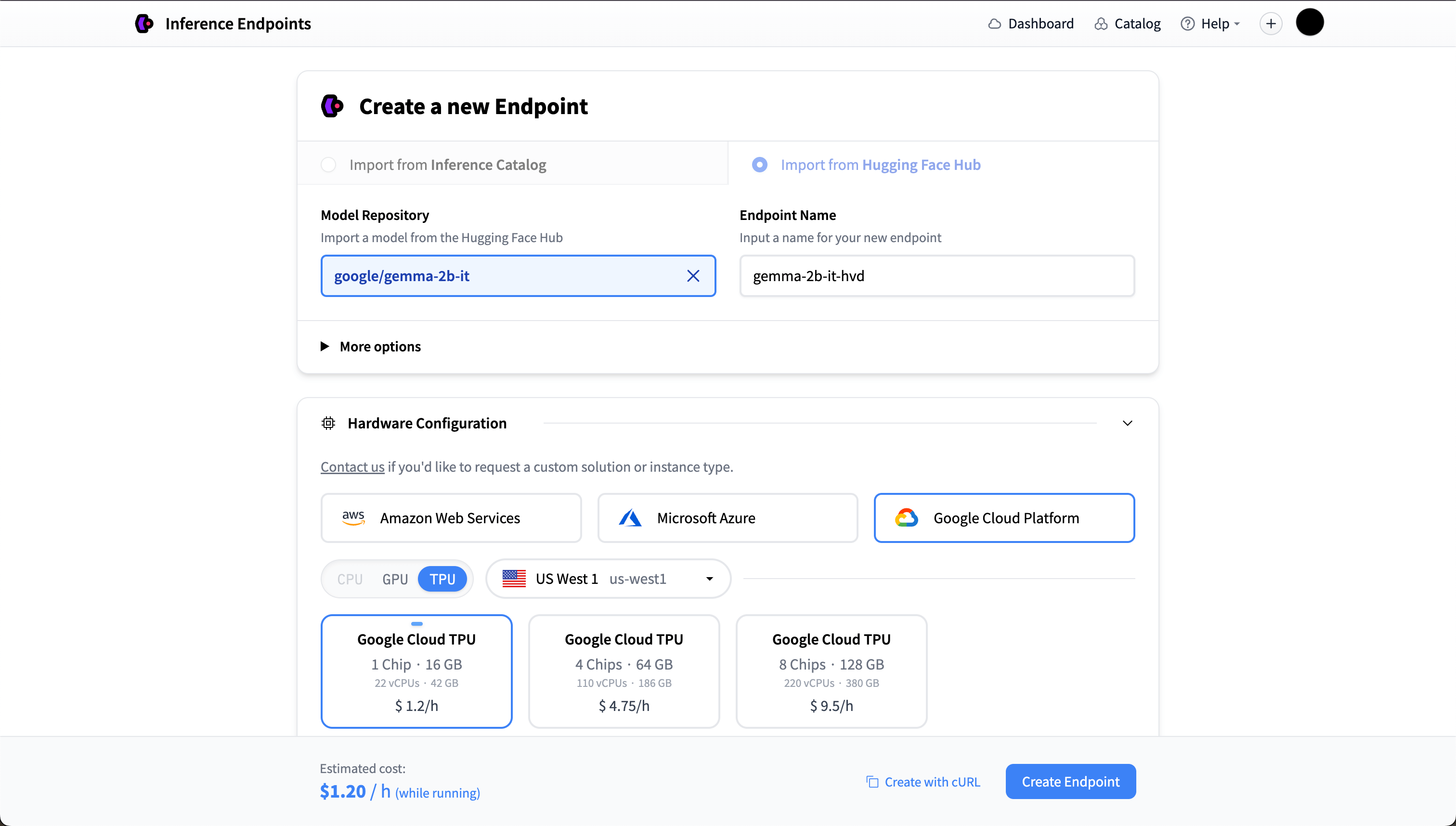Screen dimensions: 1456x826
Task: Click the AWS logo on Amazon Web Services card
Action: point(353,517)
